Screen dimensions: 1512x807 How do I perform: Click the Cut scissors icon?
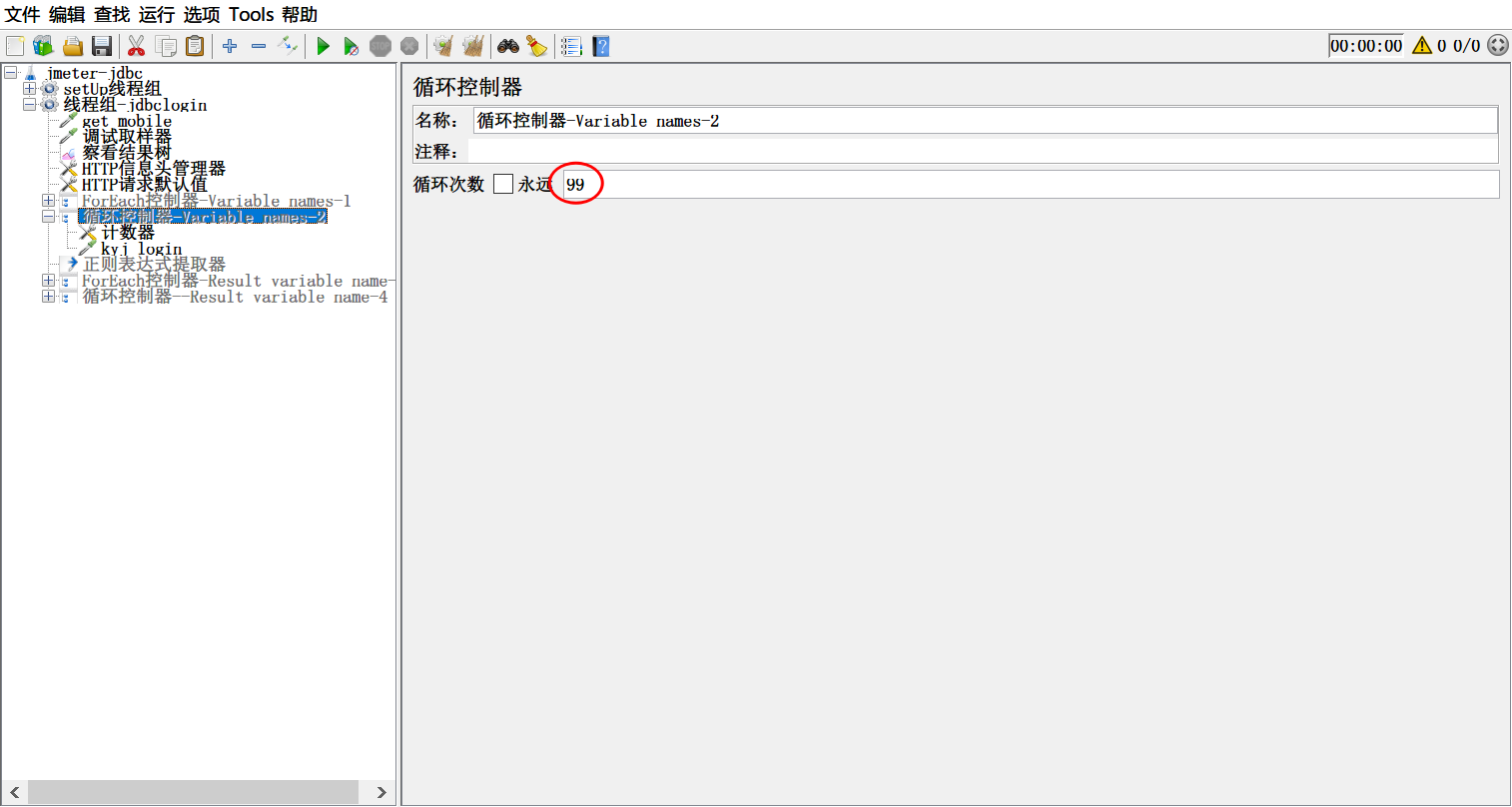point(137,46)
